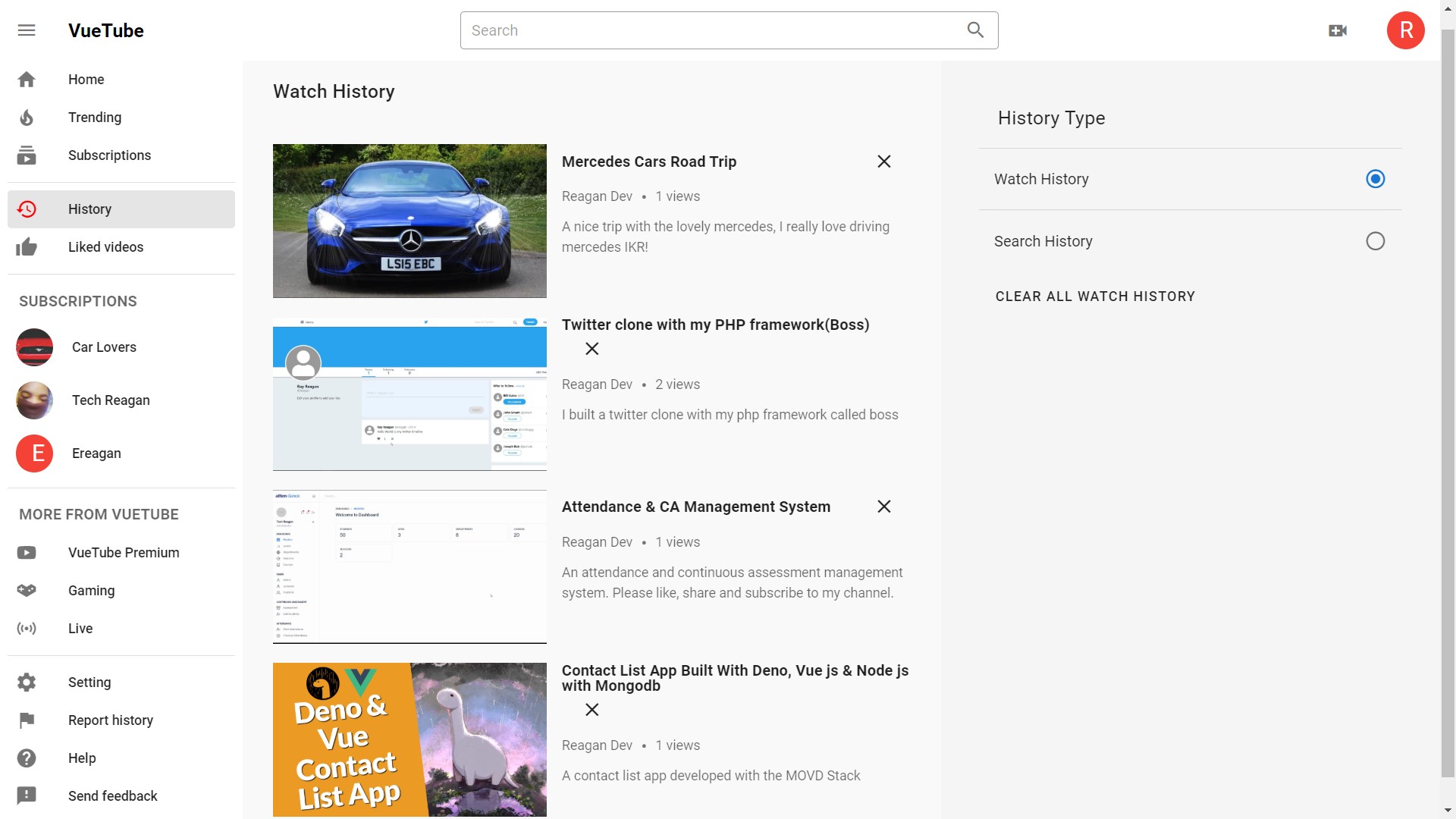This screenshot has width=1456, height=819.
Task: Open Liked videos page
Action: 105,247
